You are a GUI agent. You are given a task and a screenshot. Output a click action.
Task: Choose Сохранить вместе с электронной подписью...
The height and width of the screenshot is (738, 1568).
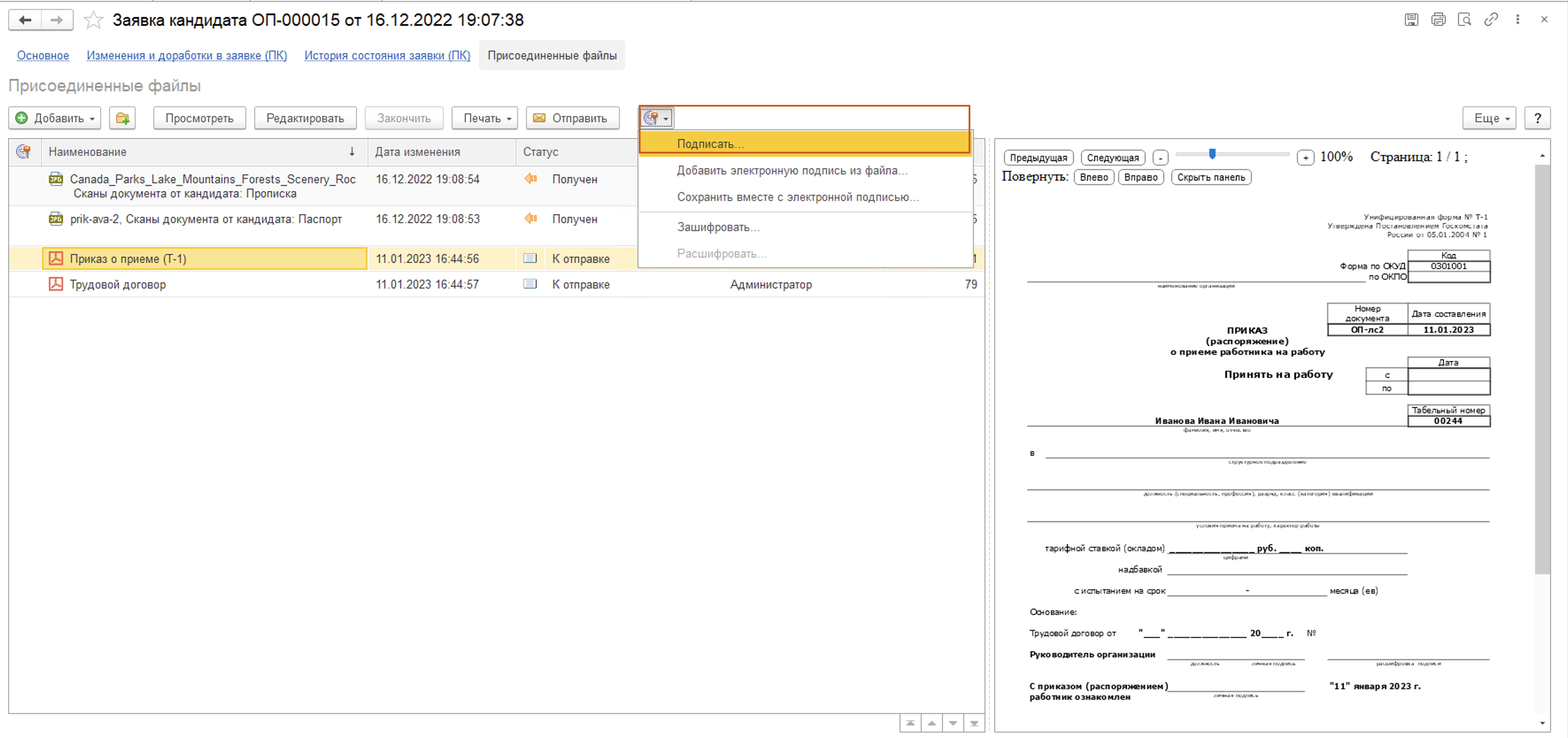(805, 197)
